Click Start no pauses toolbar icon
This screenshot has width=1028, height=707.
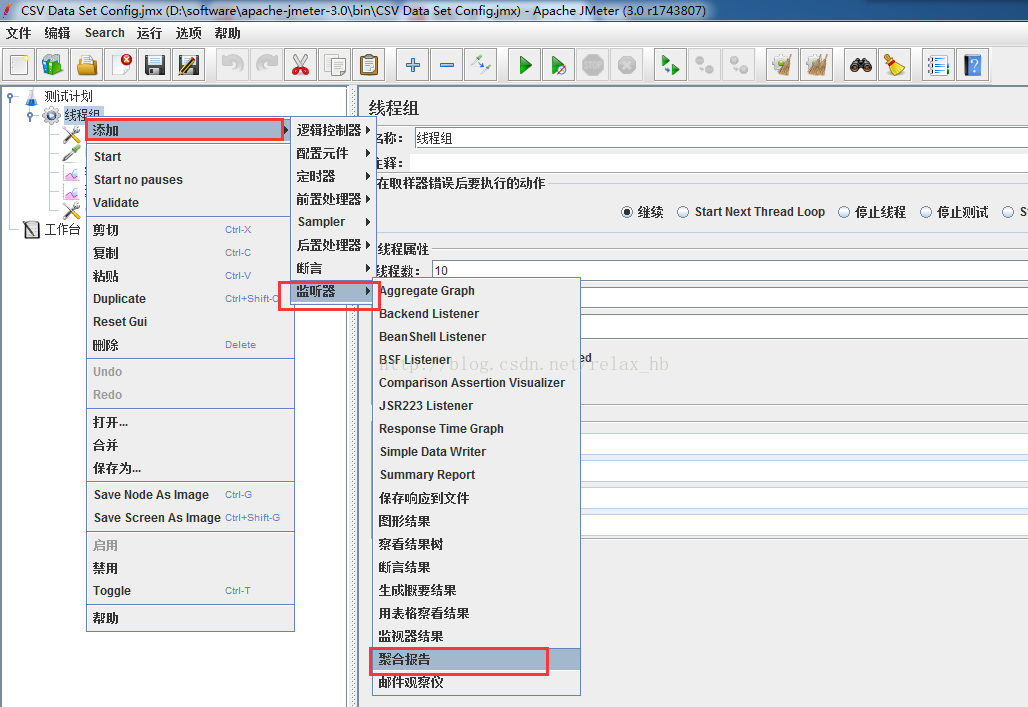[559, 65]
